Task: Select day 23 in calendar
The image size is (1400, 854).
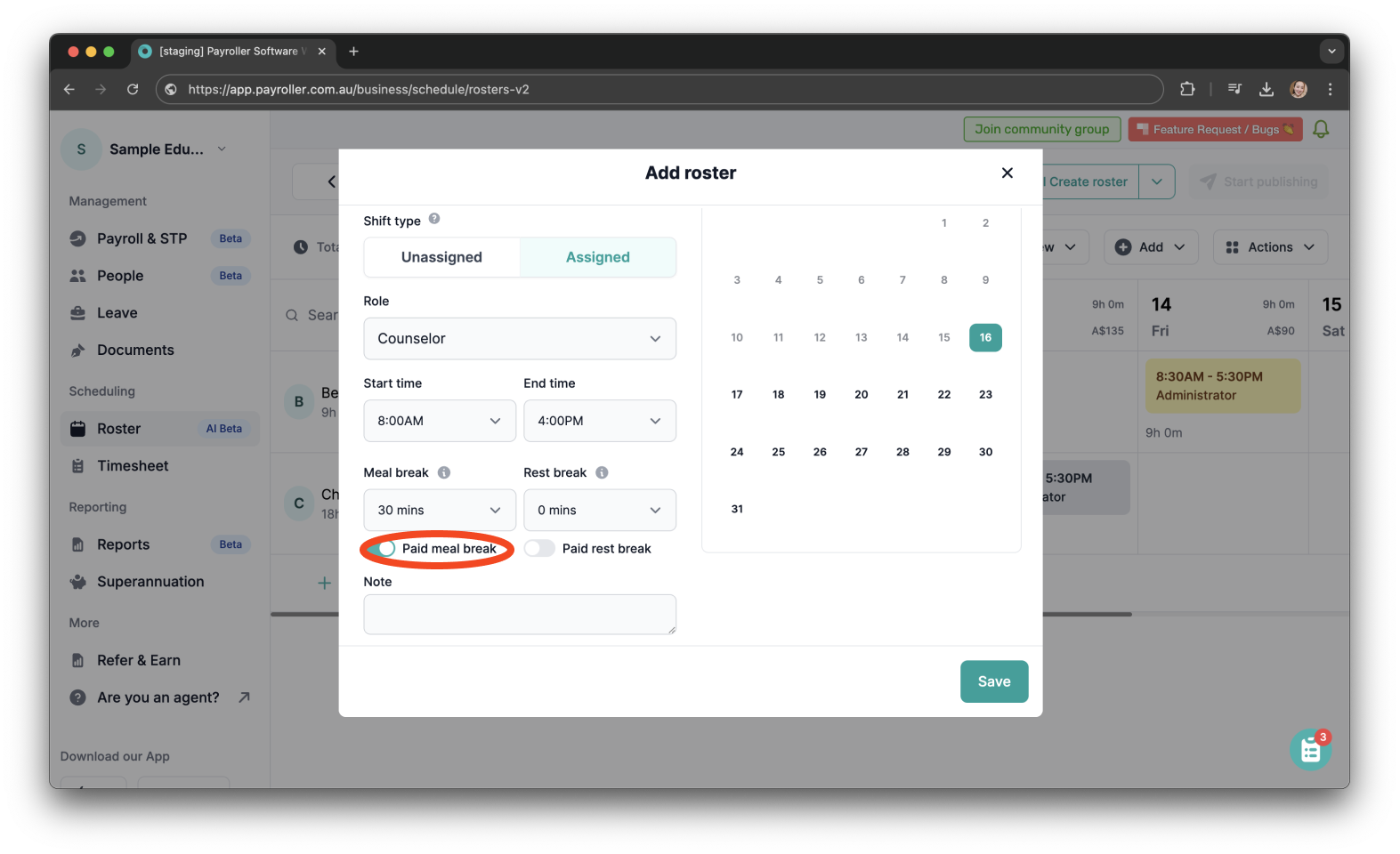Action: coord(985,394)
